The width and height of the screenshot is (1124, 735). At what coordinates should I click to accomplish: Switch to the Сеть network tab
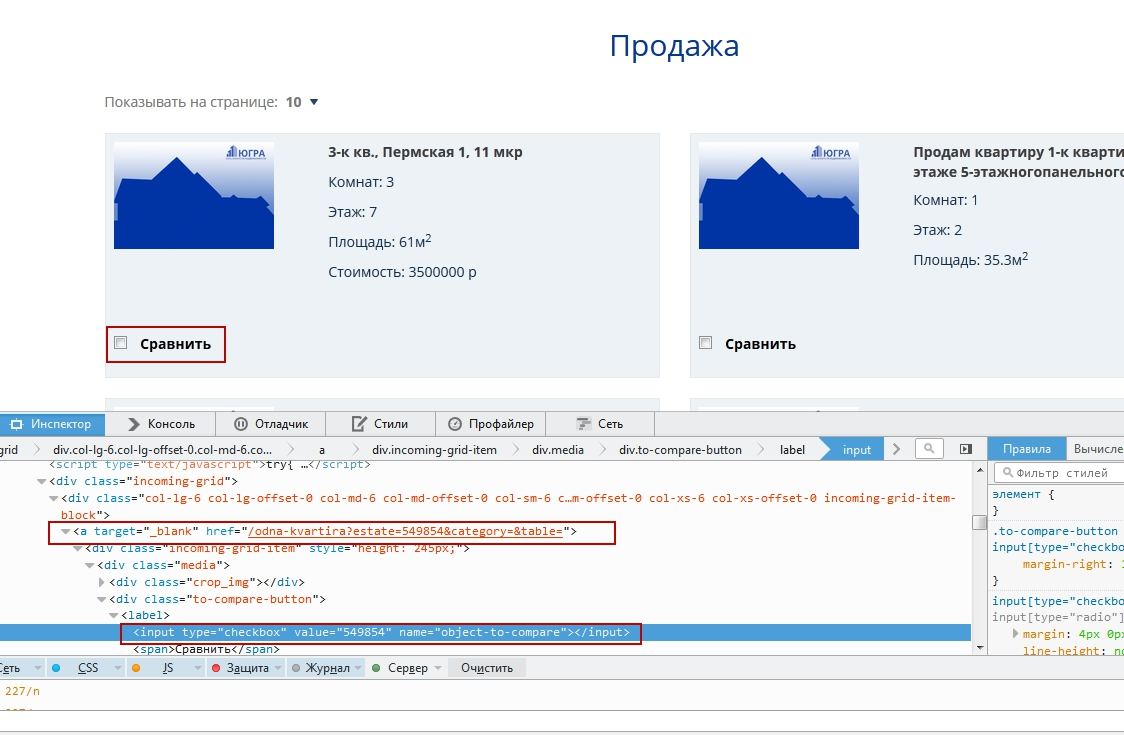[x=600, y=424]
